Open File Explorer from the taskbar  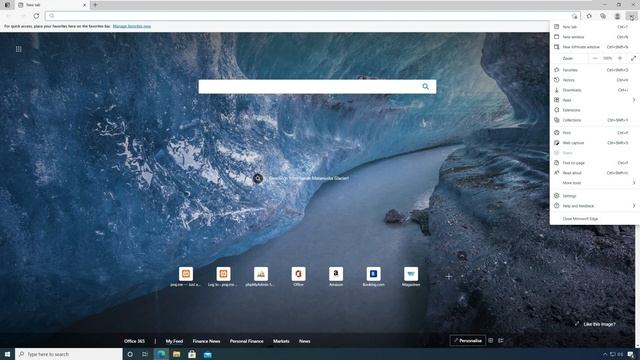tap(176, 354)
